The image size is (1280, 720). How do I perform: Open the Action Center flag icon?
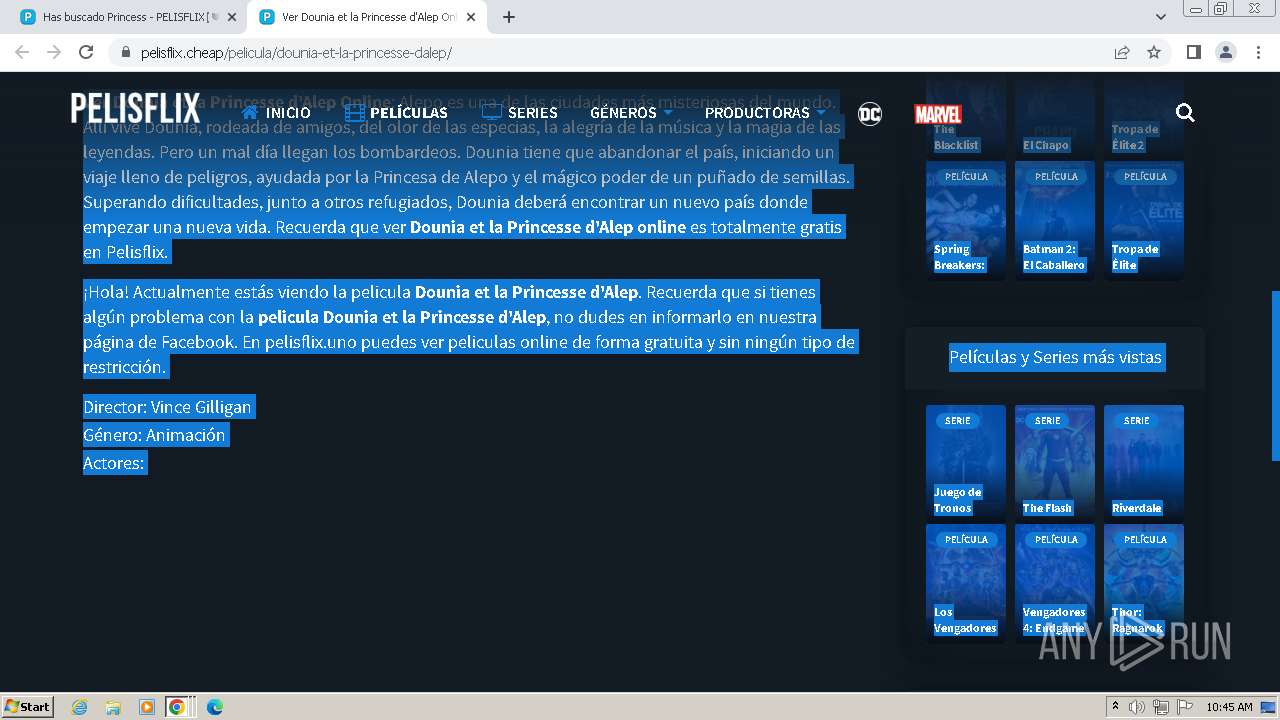[x=1184, y=707]
